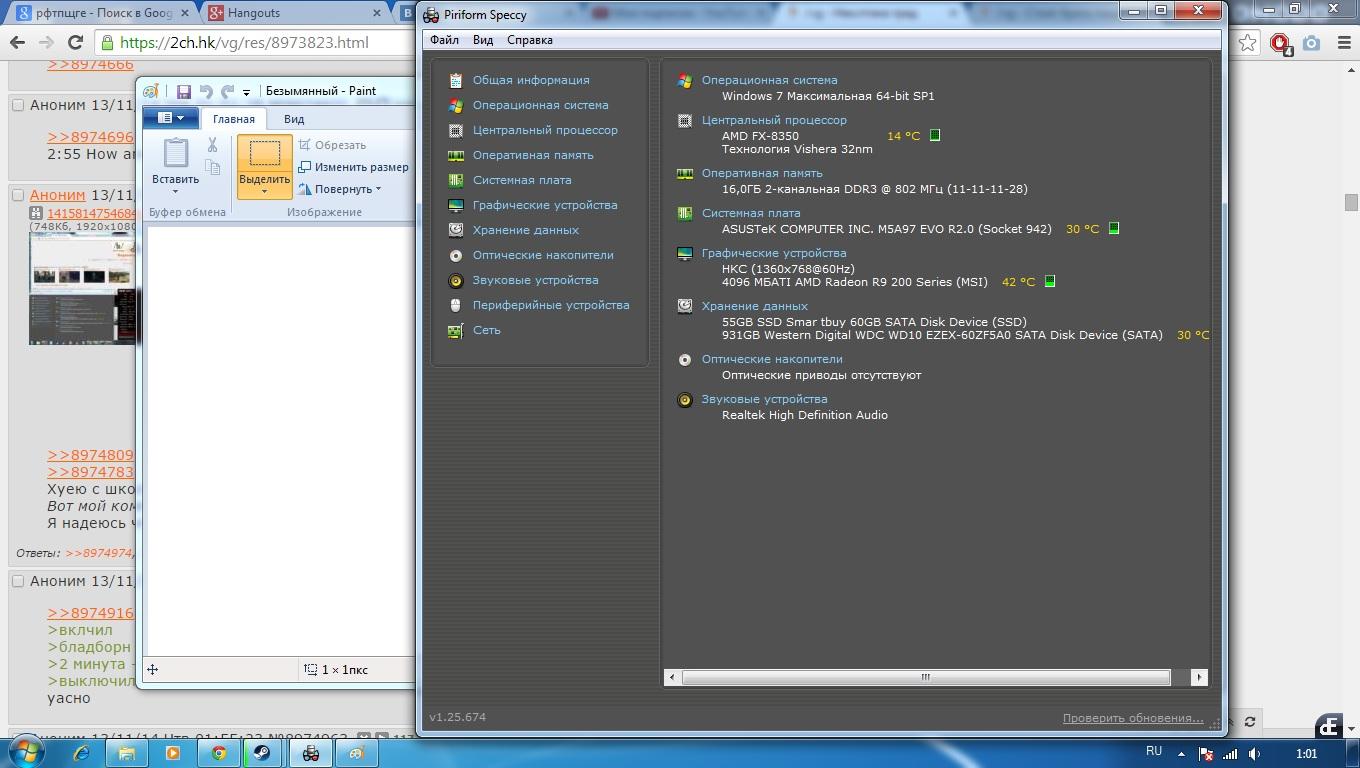Click the Windows logo icon beside Операционная система heading
The width and height of the screenshot is (1360, 768).
point(685,81)
